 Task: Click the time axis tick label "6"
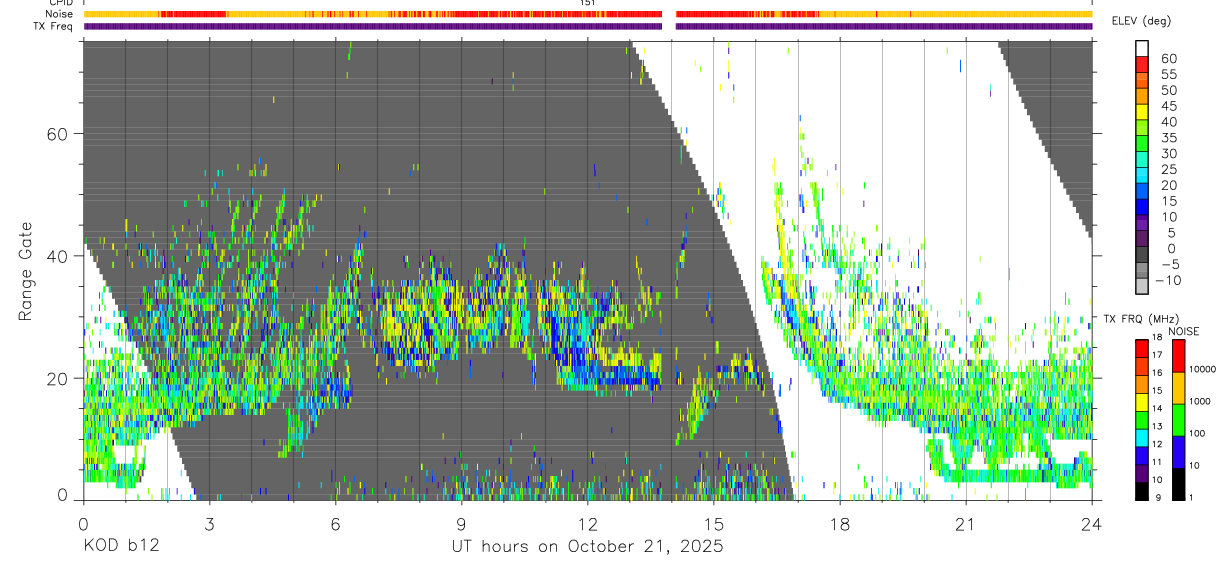coord(335,523)
